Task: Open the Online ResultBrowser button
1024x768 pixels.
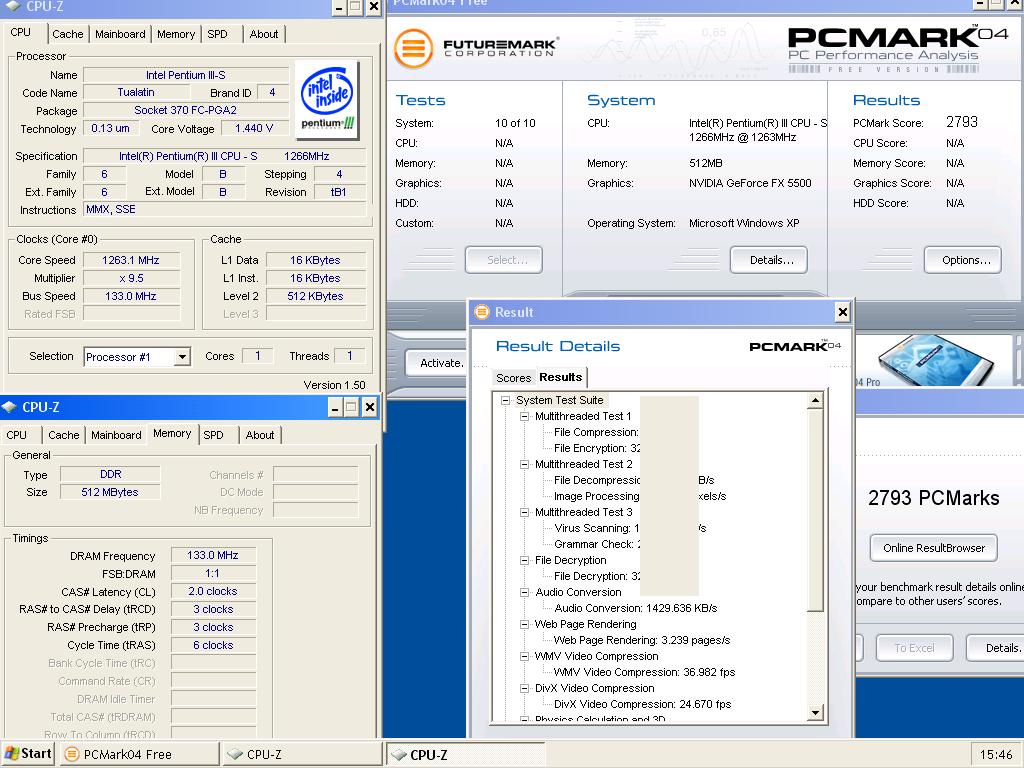Action: [934, 548]
